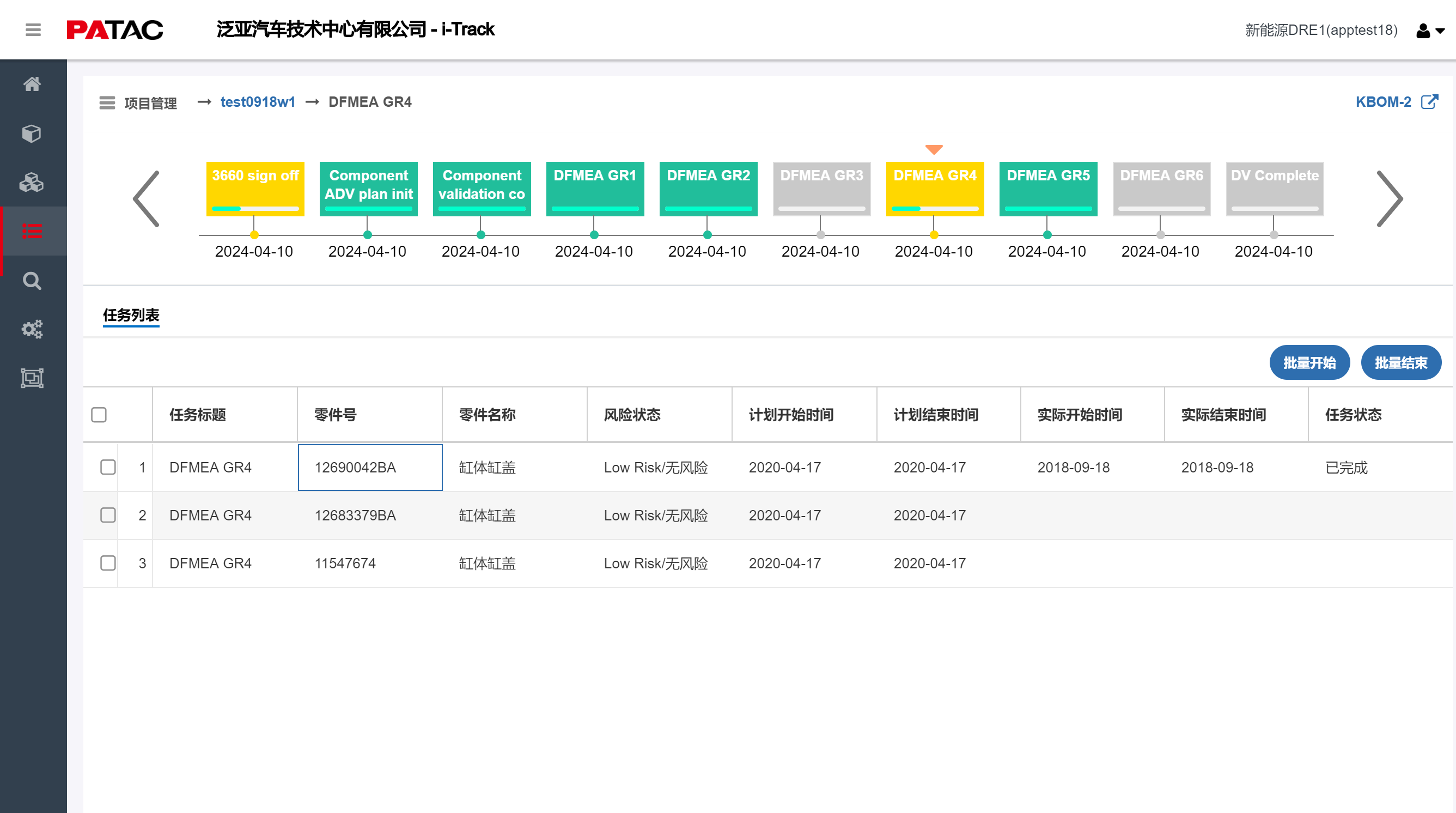
Task: Click the user avatar icon
Action: (1423, 31)
